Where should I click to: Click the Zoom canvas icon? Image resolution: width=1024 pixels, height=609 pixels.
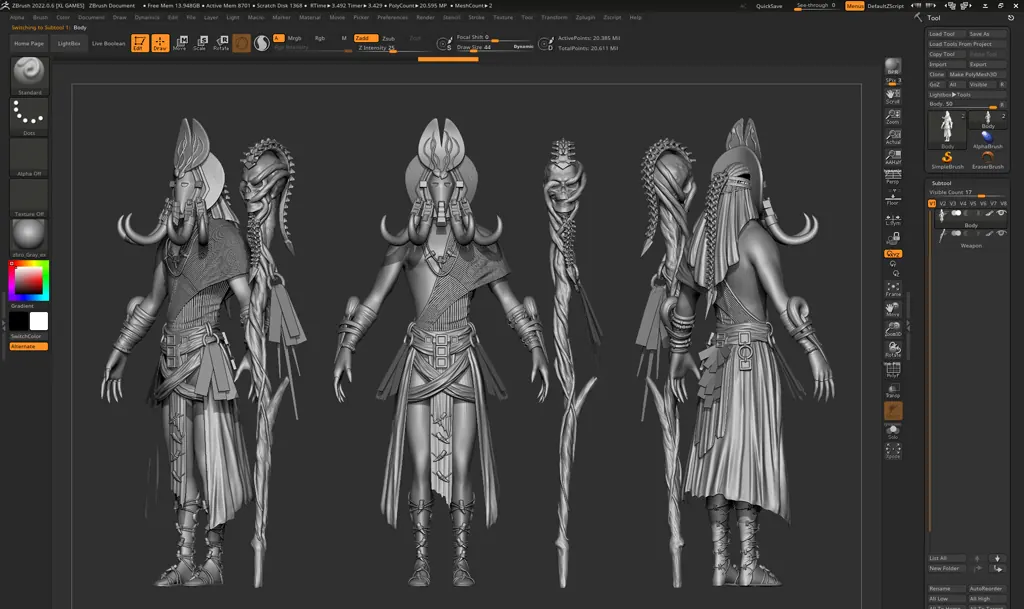(893, 117)
